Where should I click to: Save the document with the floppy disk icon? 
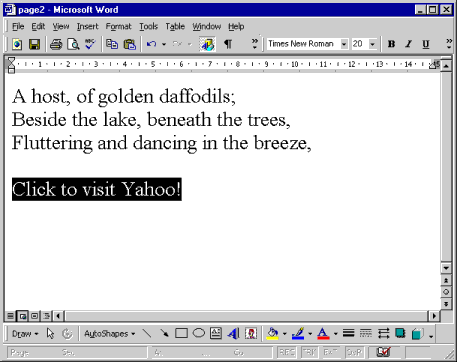tap(34, 44)
